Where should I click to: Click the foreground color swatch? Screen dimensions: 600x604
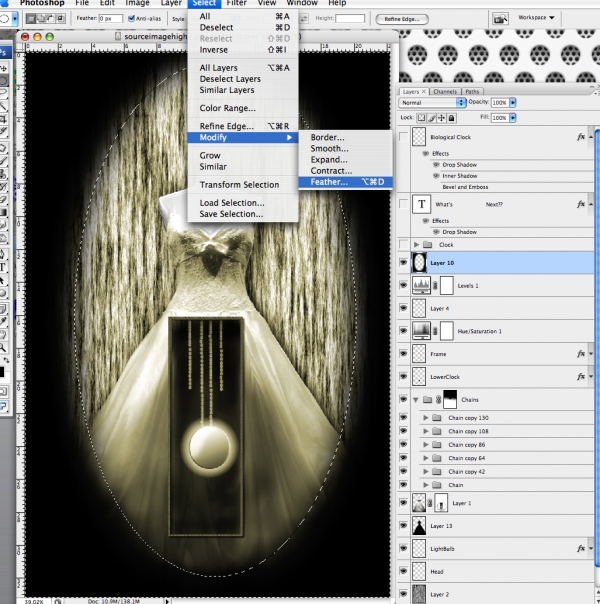2,372
